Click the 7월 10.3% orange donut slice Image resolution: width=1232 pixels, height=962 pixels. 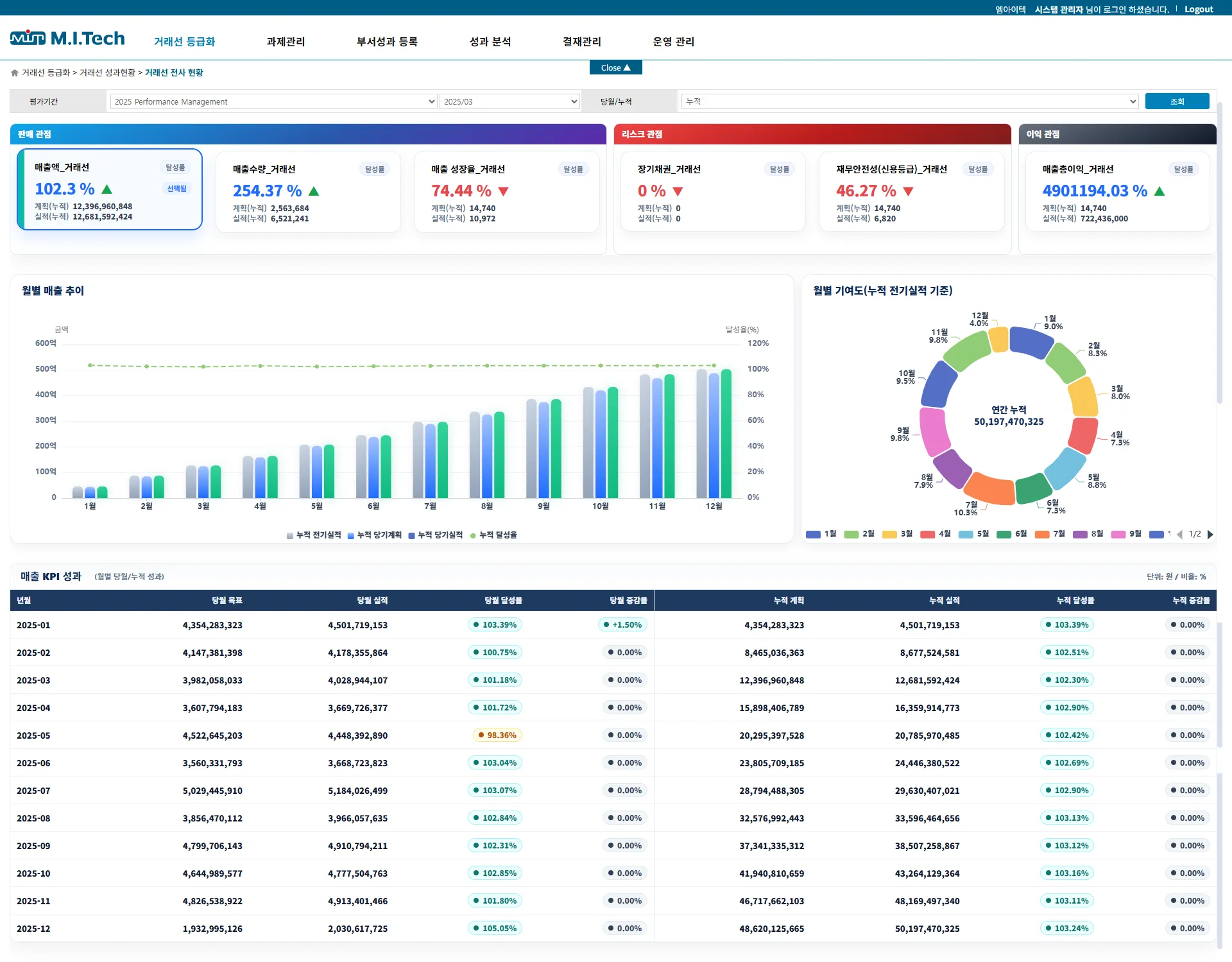990,490
